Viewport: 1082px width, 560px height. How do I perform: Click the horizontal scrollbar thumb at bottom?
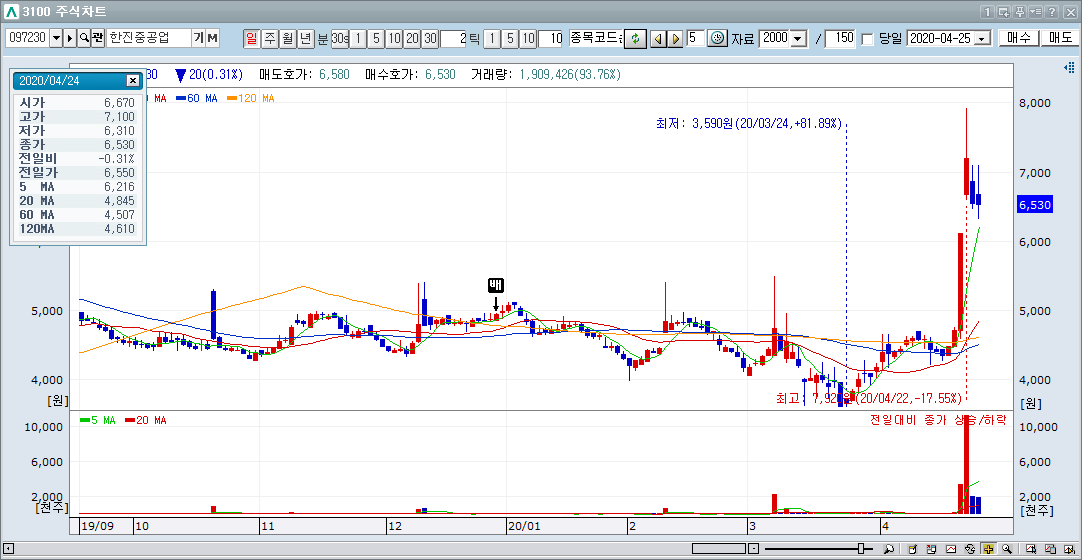pos(718,550)
